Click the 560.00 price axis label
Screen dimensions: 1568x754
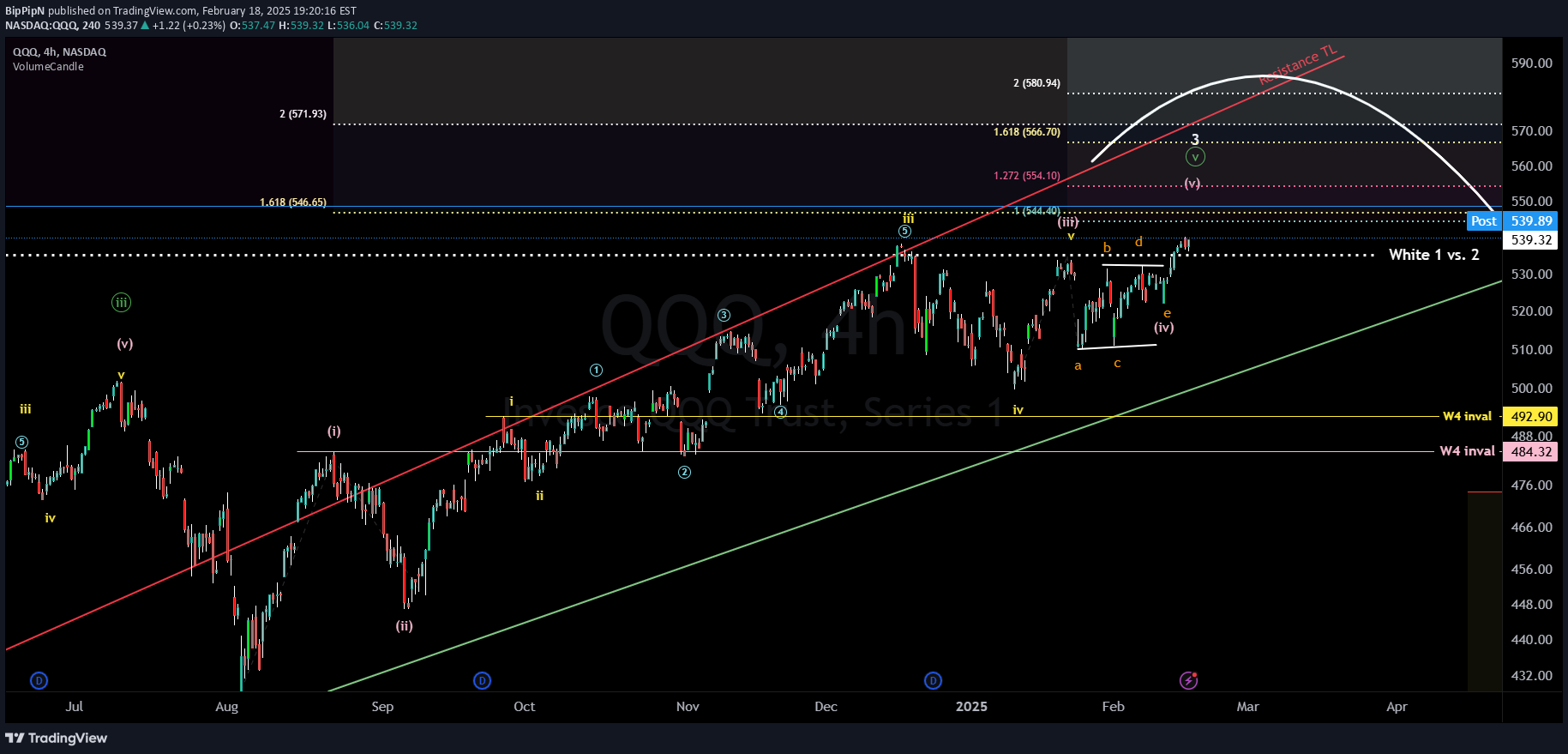point(1531,166)
